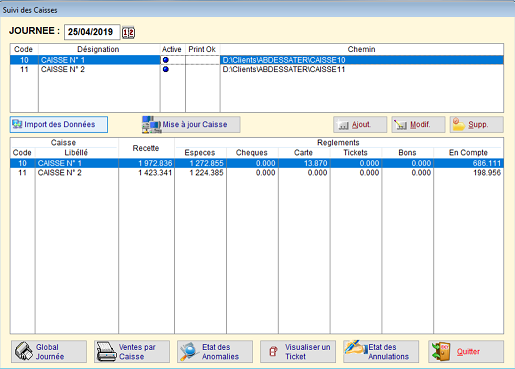Image resolution: width=515 pixels, height=369 pixels.
Task: Click the Global Journée printer icon
Action: pyautogui.click(x=24, y=352)
